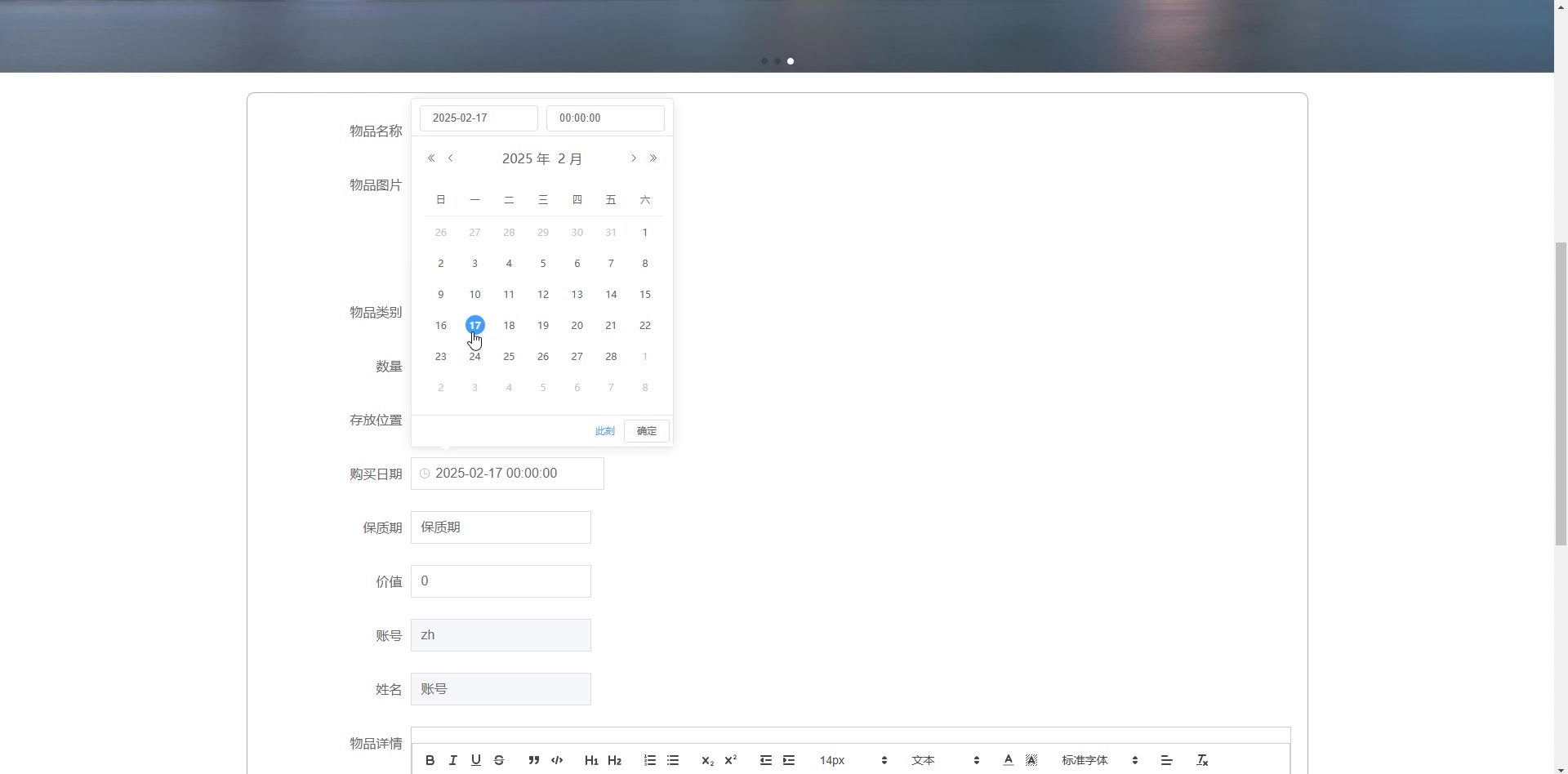Insert bulleted list
Screen dimensions: 1568x774
tap(673, 760)
